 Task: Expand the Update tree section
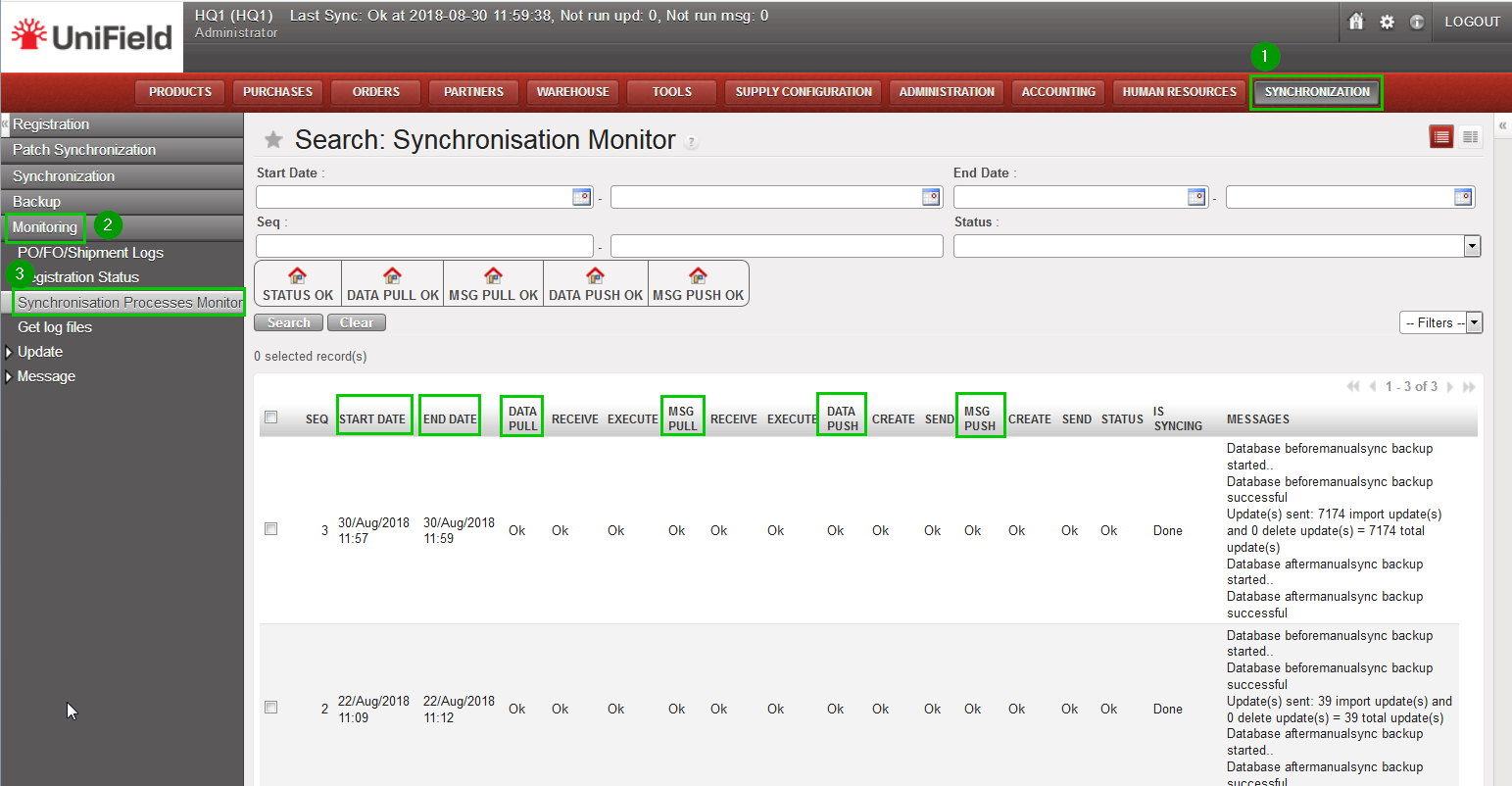[x=10, y=352]
